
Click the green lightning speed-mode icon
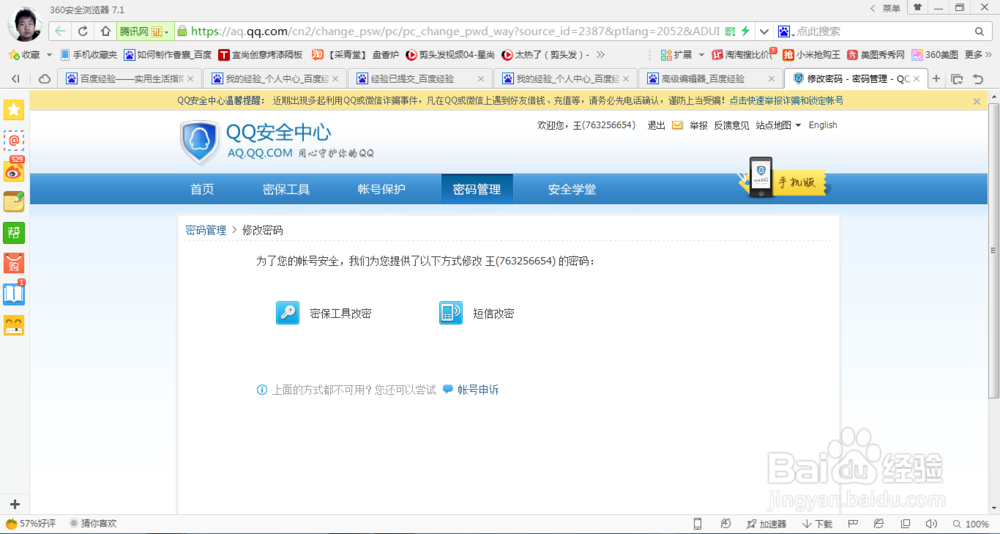tap(744, 31)
